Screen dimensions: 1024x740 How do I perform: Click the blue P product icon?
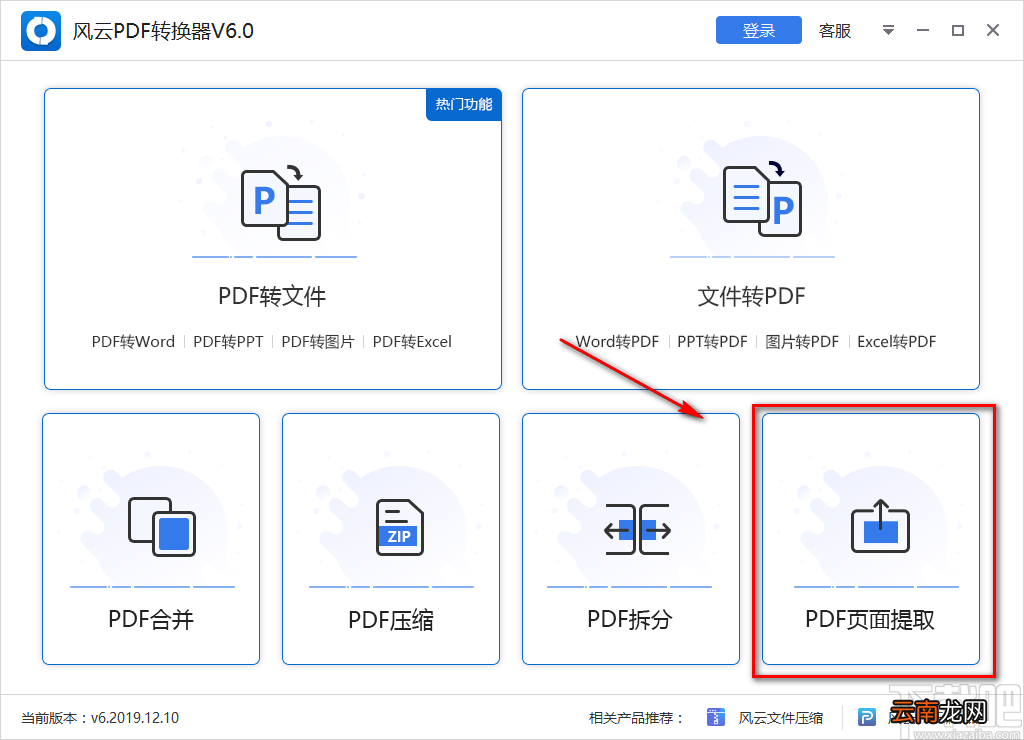click(867, 717)
